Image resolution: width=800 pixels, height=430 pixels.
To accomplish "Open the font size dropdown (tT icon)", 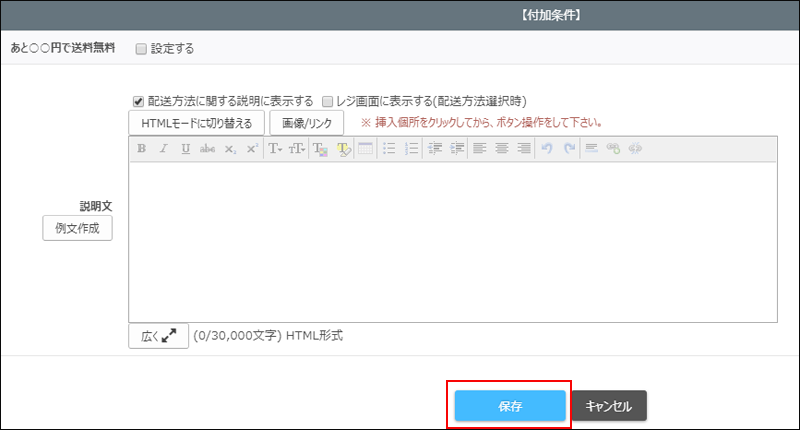I will 297,148.
